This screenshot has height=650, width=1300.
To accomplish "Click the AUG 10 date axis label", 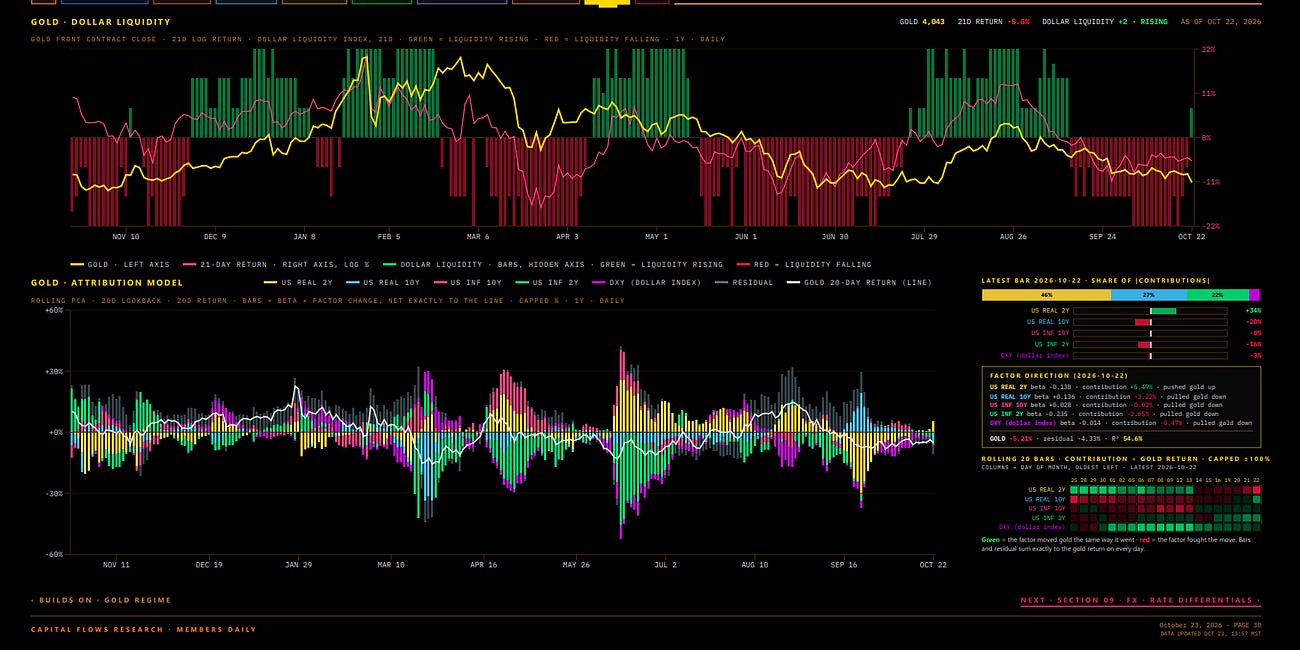I will (756, 565).
